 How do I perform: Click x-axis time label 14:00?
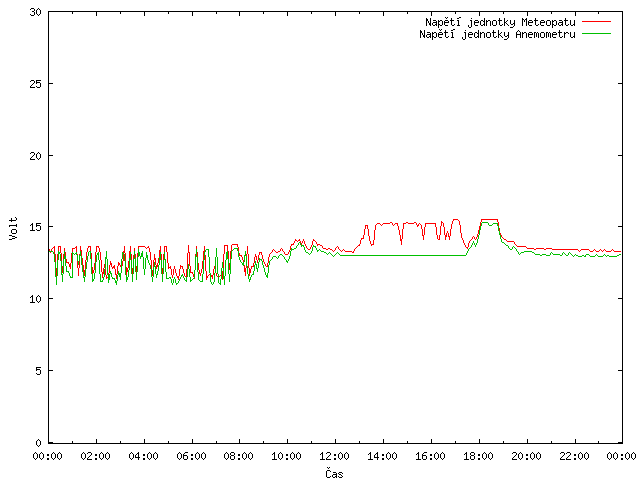[x=382, y=456]
